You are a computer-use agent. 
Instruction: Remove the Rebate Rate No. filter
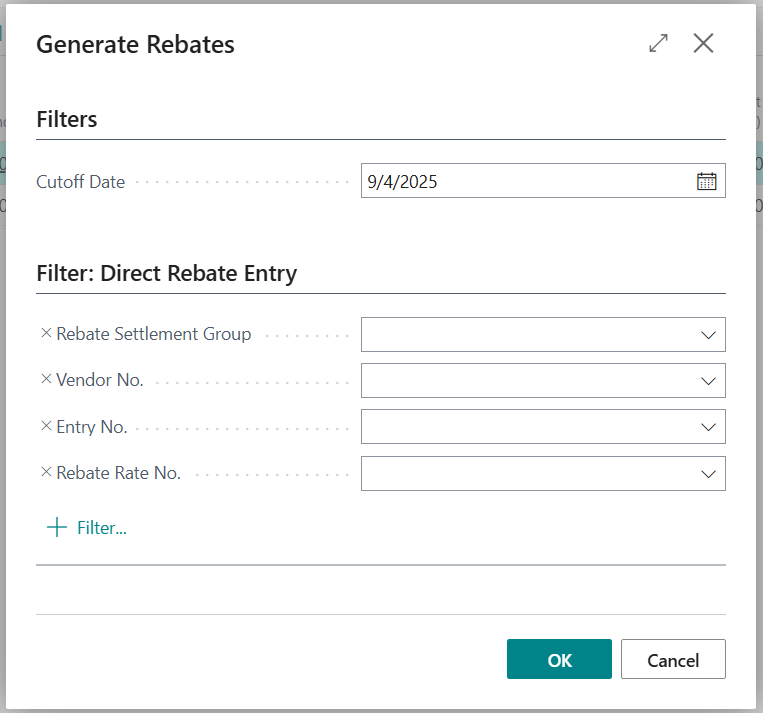[45, 473]
